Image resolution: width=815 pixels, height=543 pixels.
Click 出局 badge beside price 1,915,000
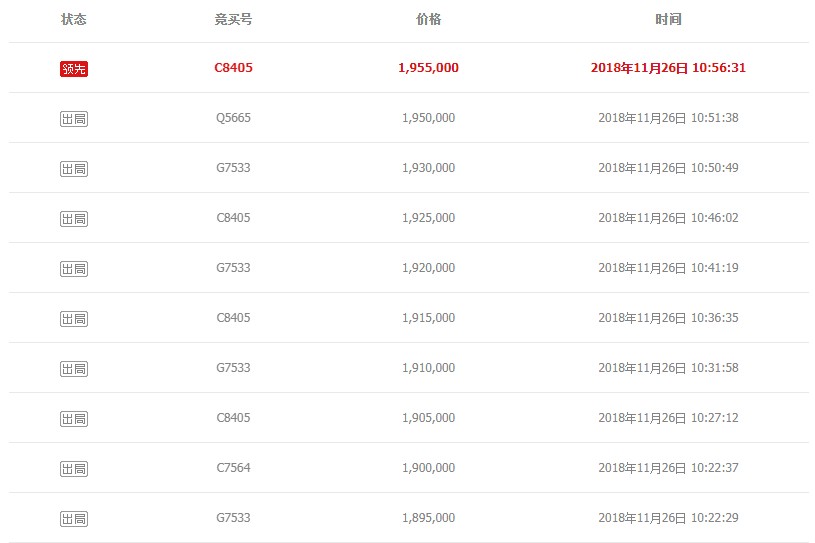coord(74,319)
